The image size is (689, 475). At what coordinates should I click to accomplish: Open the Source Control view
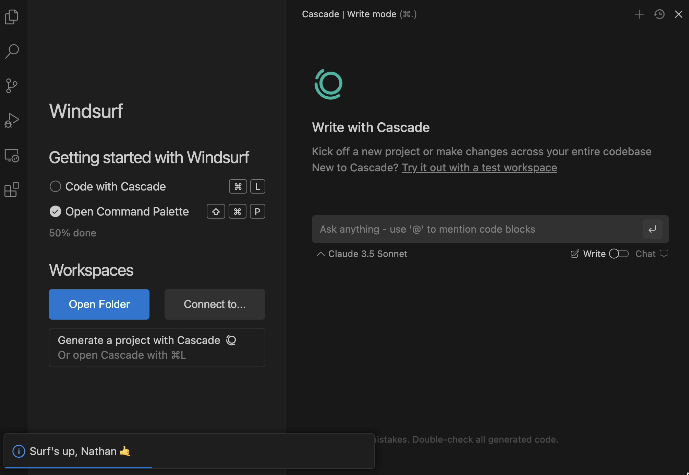(x=12, y=86)
